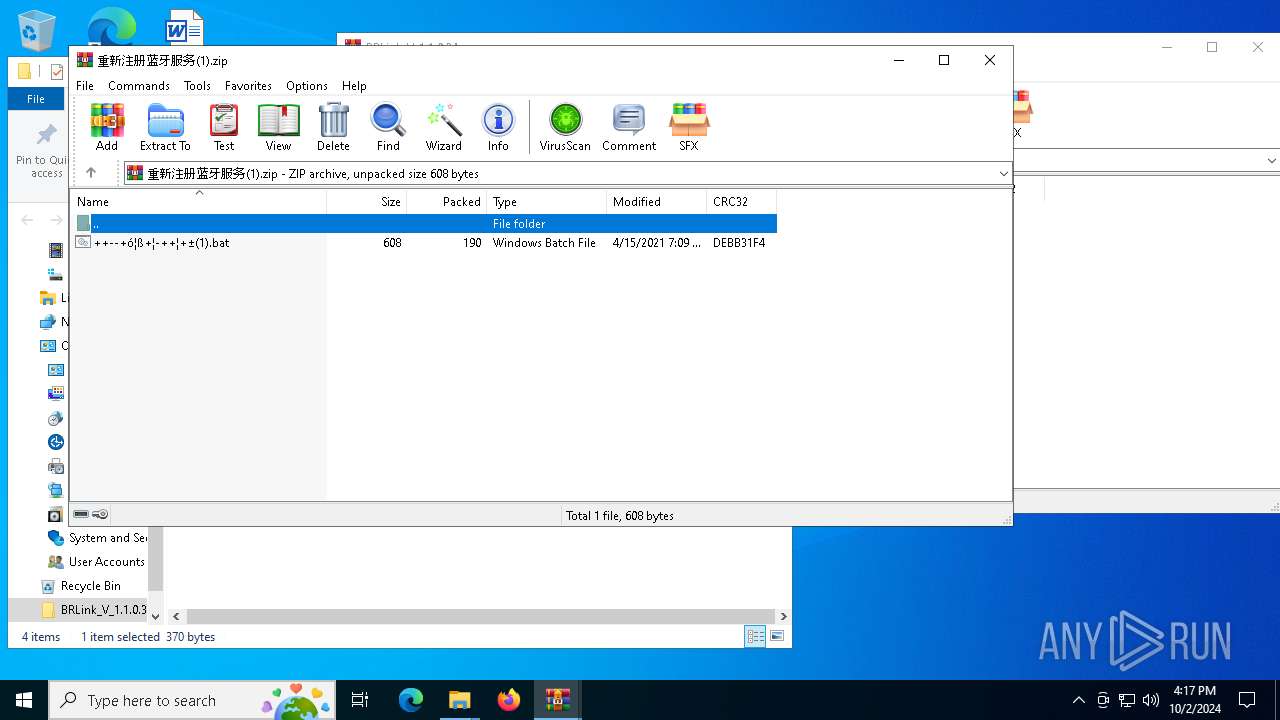Switch Explorer to details view icon
The image size is (1280, 720).
(x=755, y=636)
